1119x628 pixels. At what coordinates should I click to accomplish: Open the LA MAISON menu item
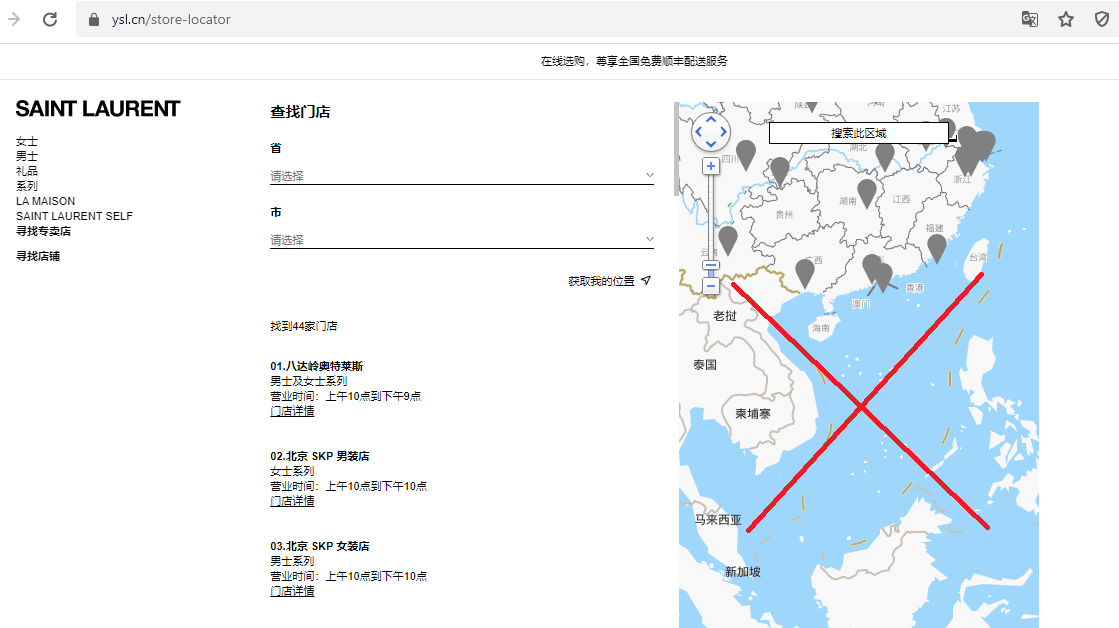tap(46, 201)
